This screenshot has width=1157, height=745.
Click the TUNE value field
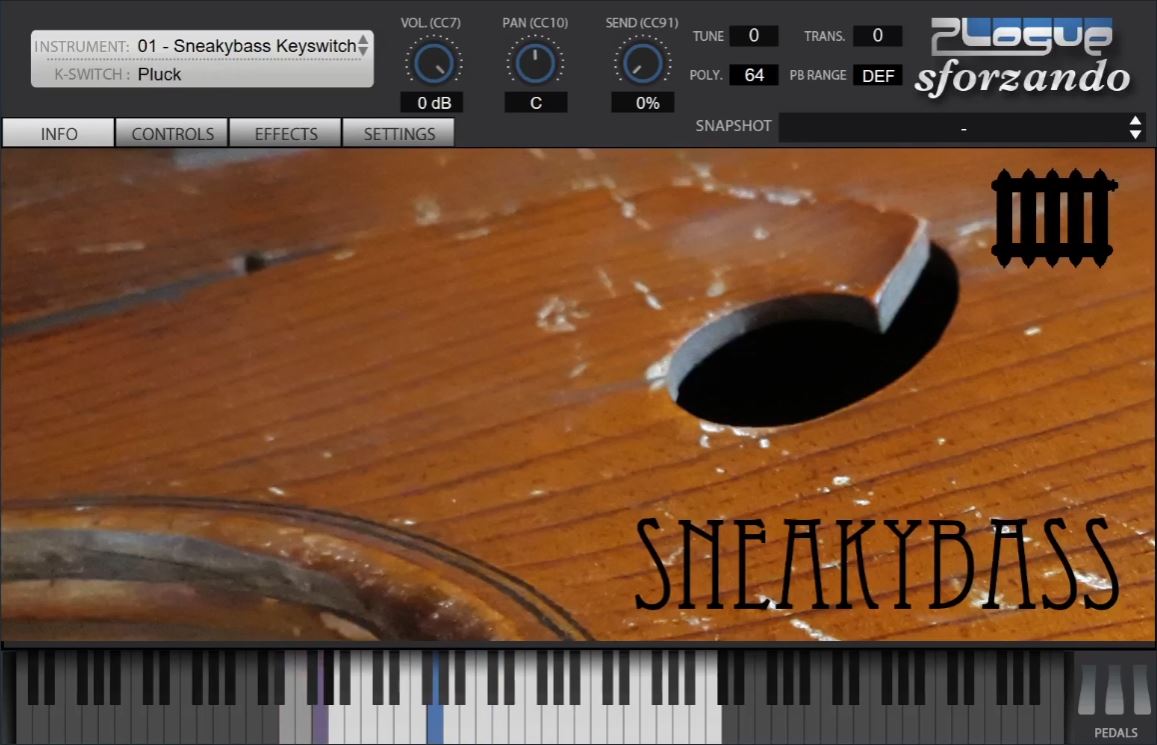pyautogui.click(x=753, y=35)
